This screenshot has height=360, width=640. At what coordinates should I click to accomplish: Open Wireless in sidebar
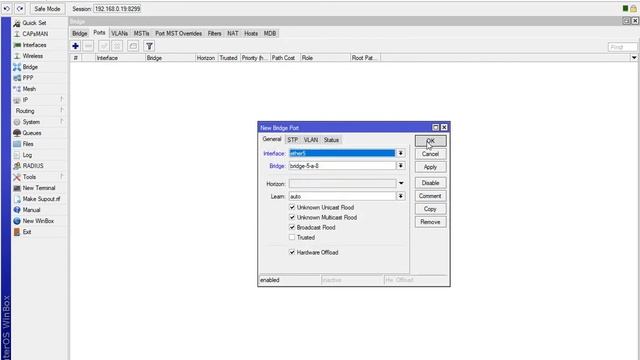(33, 56)
